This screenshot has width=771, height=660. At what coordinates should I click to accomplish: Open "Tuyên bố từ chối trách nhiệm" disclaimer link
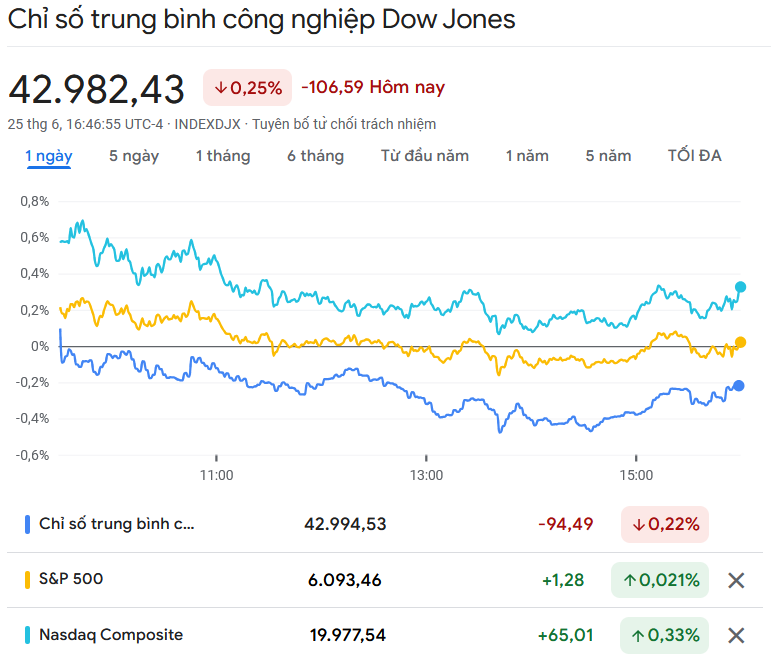(x=344, y=124)
